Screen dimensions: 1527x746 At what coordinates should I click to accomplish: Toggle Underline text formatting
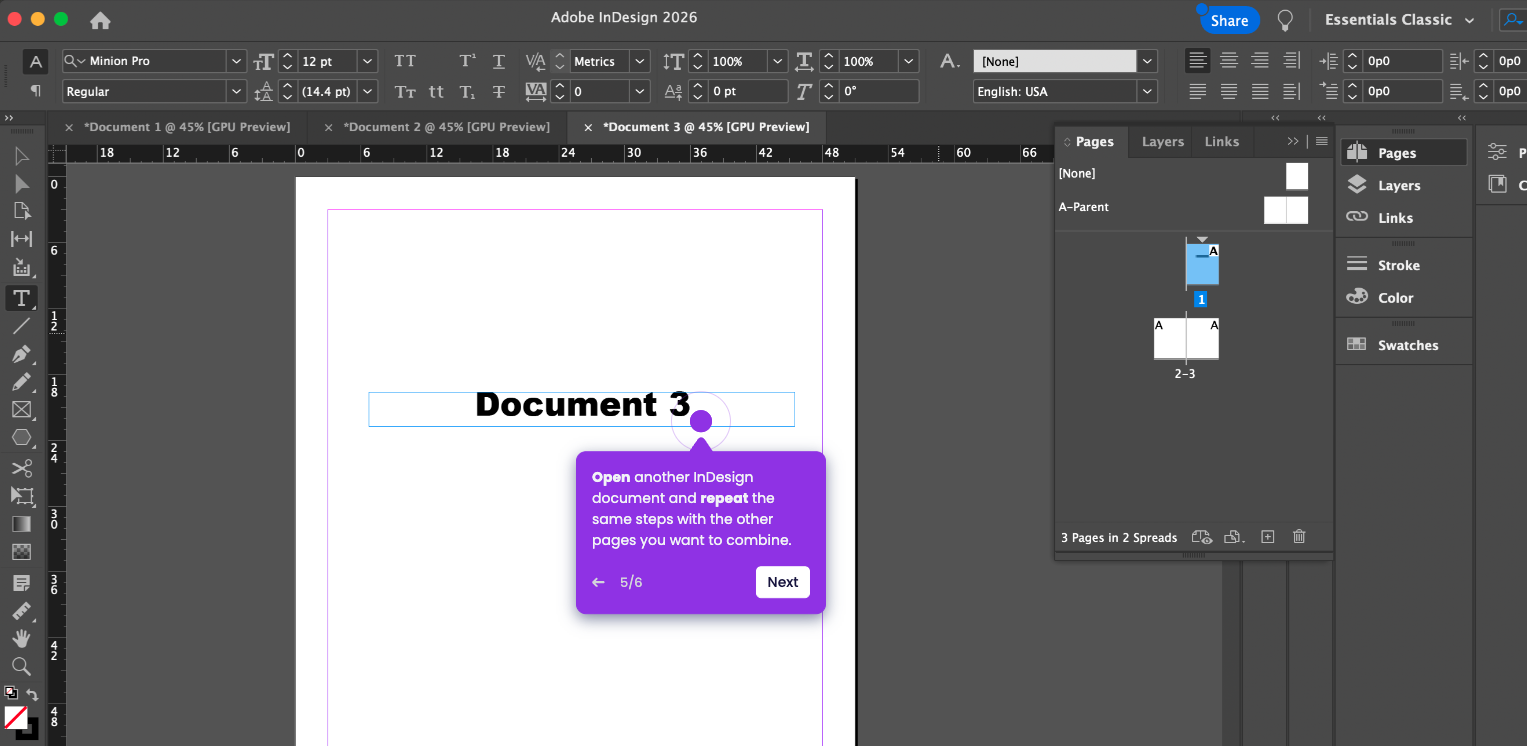coord(499,61)
